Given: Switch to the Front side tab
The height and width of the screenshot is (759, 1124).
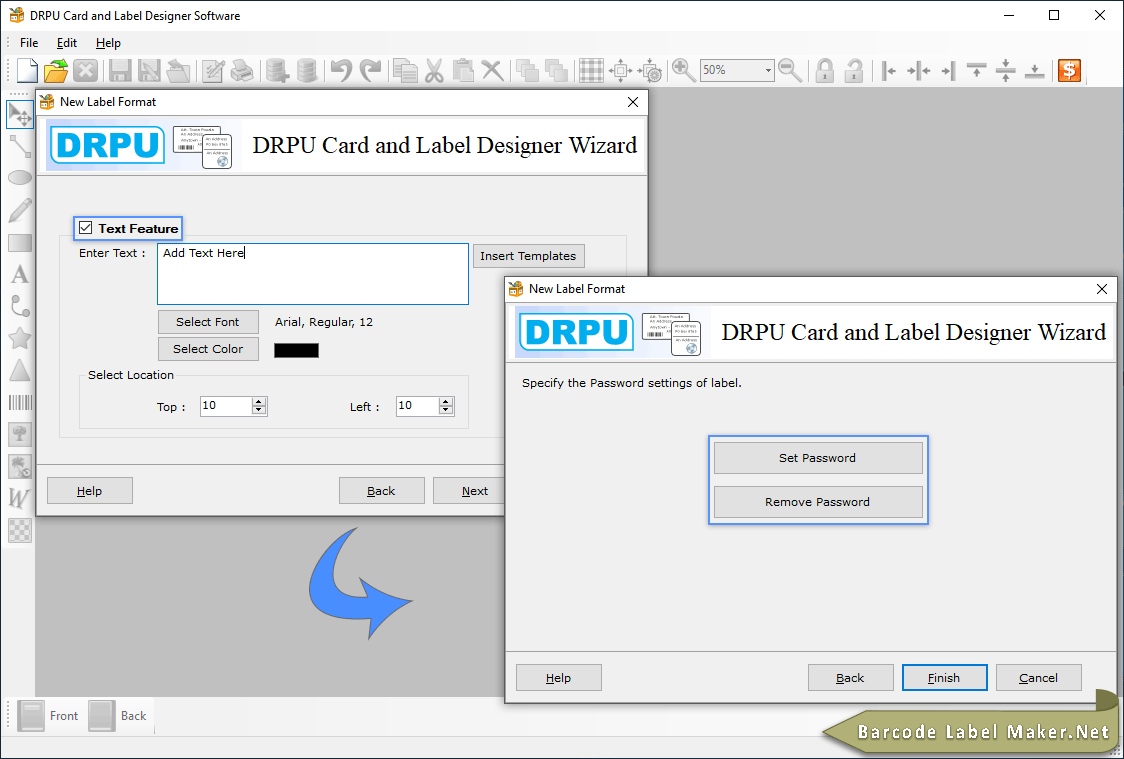Looking at the screenshot, I should (x=49, y=715).
